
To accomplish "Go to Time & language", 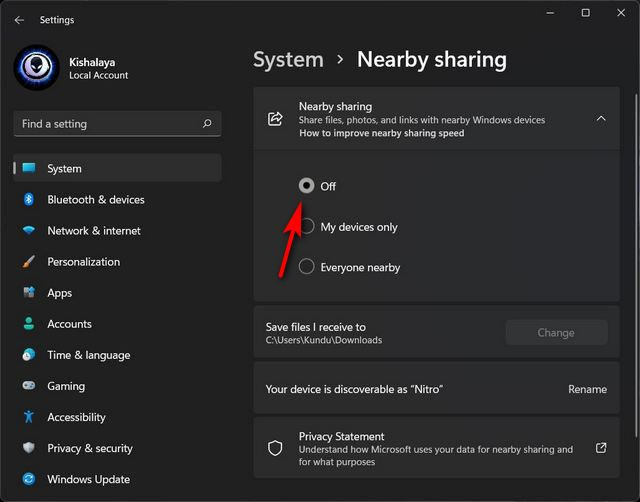I will tap(118, 355).
